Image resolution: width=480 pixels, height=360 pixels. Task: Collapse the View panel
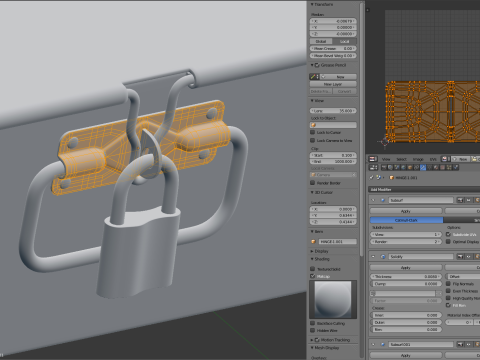click(312, 100)
